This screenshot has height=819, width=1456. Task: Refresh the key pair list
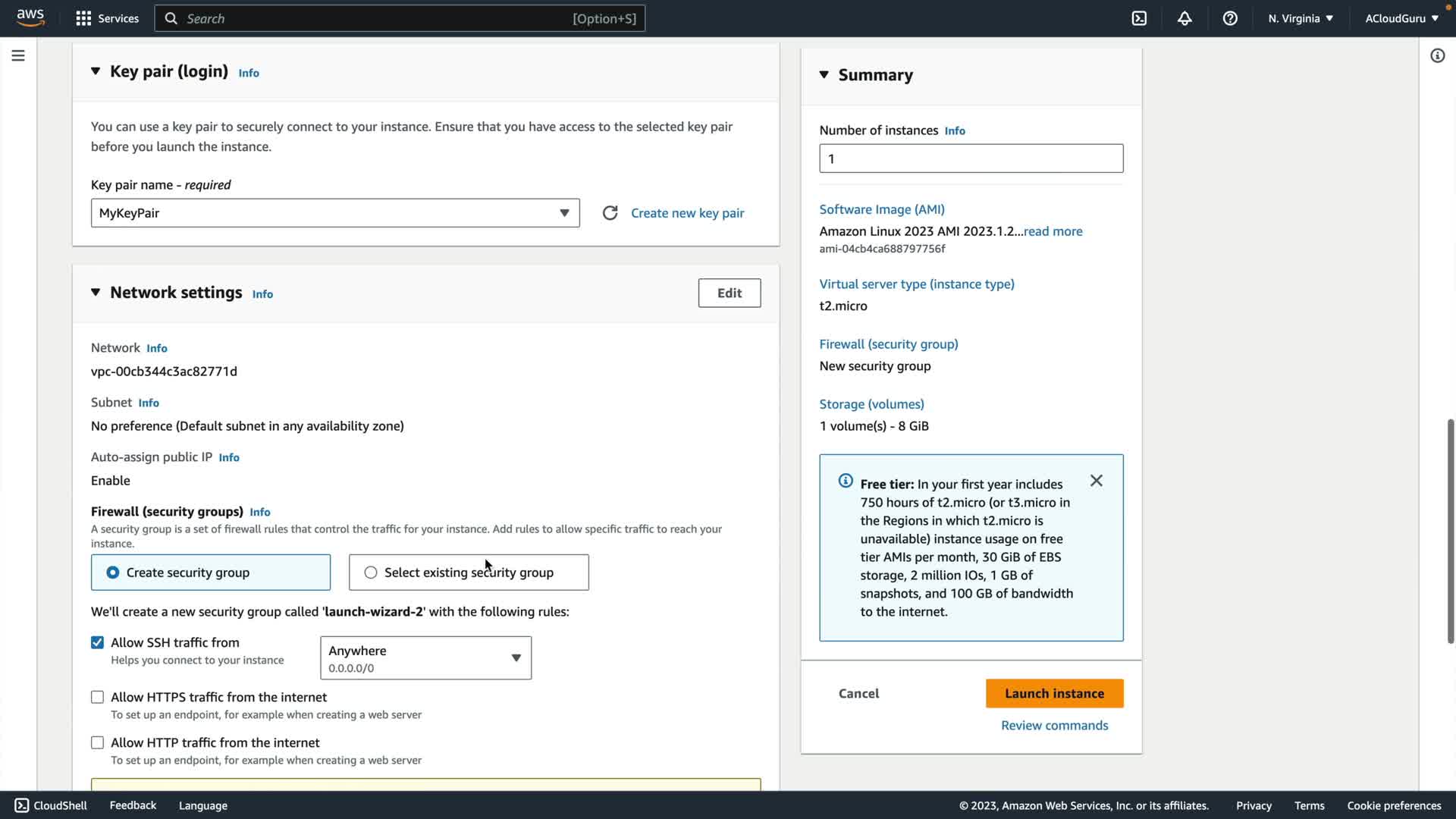610,213
